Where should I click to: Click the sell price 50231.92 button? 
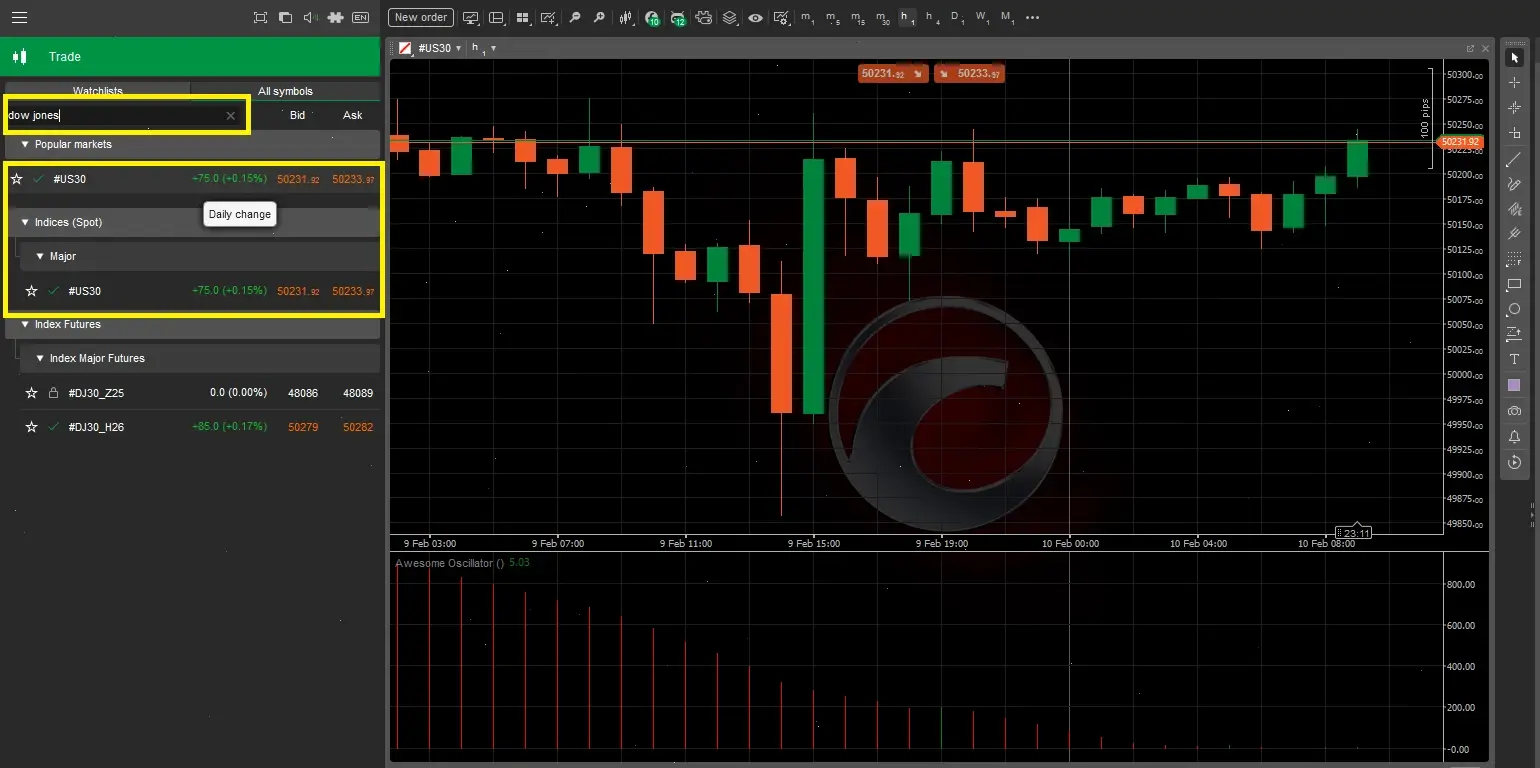pyautogui.click(x=891, y=73)
